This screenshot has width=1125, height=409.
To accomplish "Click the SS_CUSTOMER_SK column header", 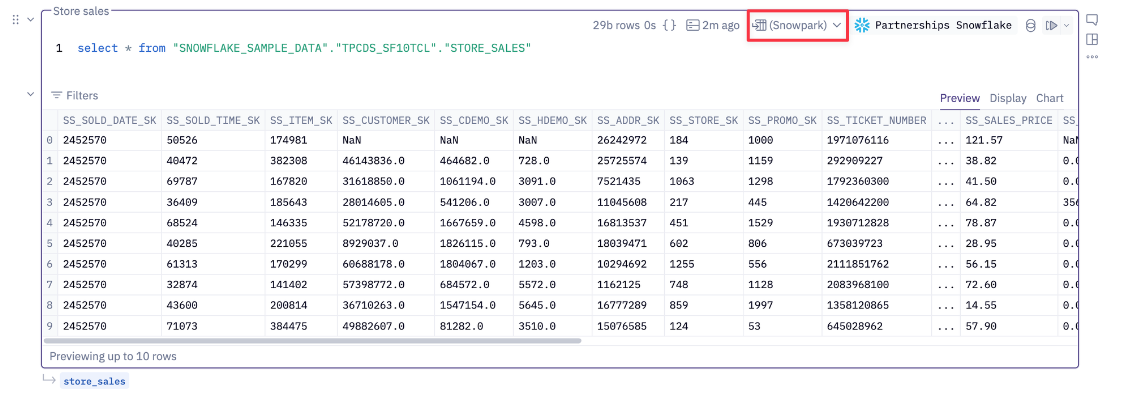I will coord(386,121).
